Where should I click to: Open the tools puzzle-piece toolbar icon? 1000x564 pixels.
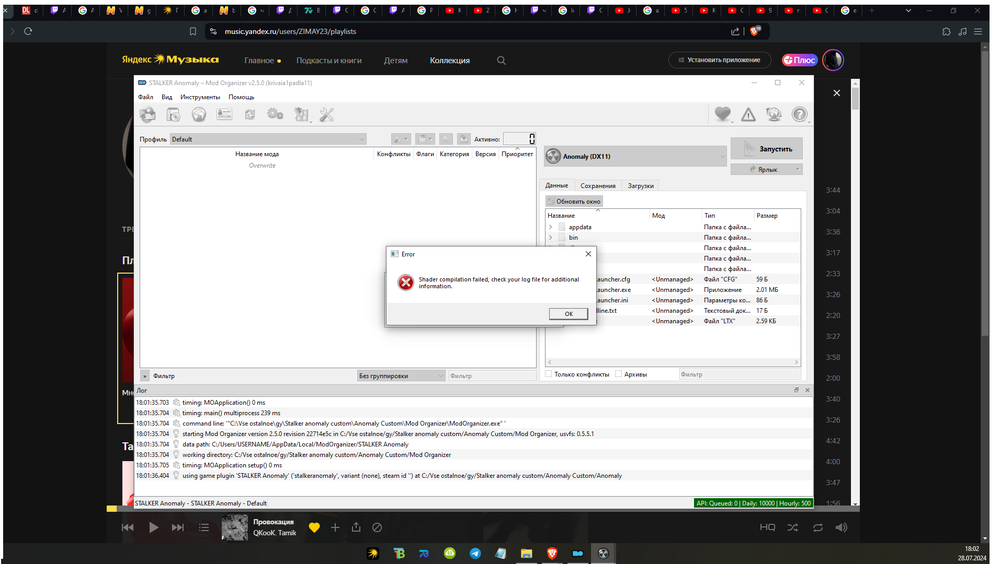click(301, 115)
